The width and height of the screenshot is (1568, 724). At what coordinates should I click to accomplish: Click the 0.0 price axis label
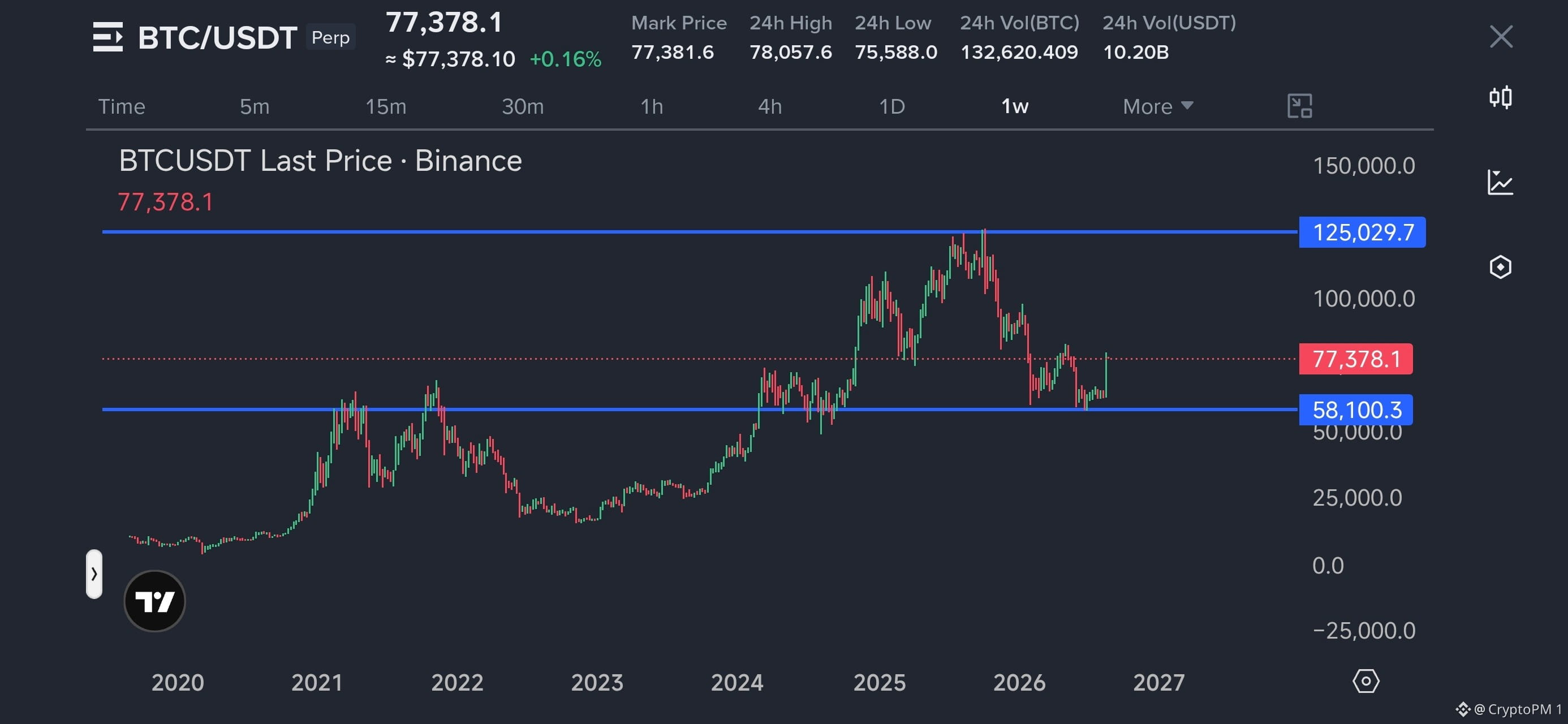point(1328,565)
